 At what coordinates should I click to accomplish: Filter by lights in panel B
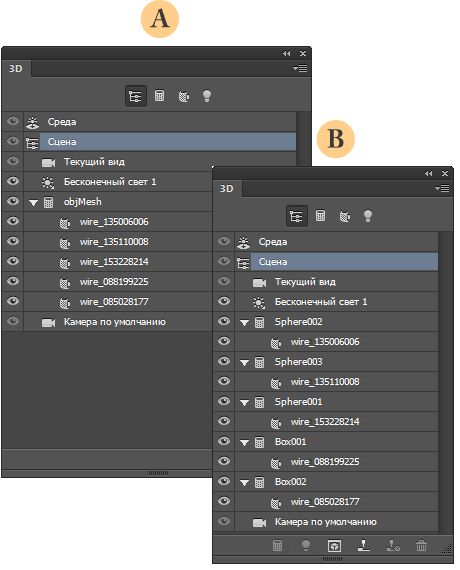point(368,216)
